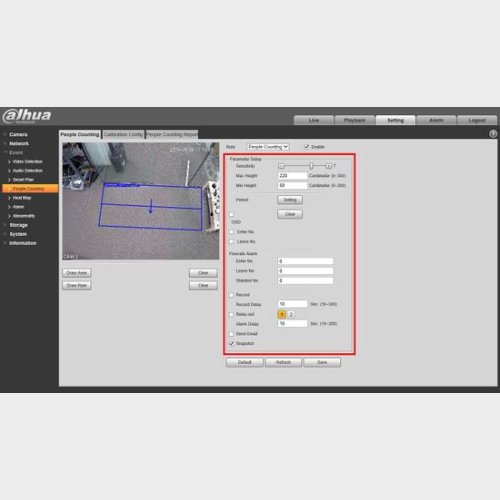
Task: Switch to the Playback tab
Action: pyautogui.click(x=354, y=120)
